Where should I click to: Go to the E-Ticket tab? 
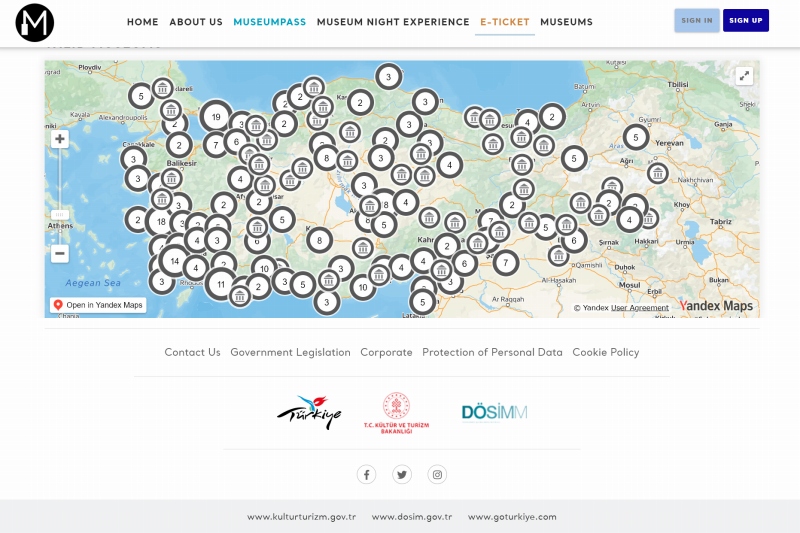pyautogui.click(x=505, y=22)
